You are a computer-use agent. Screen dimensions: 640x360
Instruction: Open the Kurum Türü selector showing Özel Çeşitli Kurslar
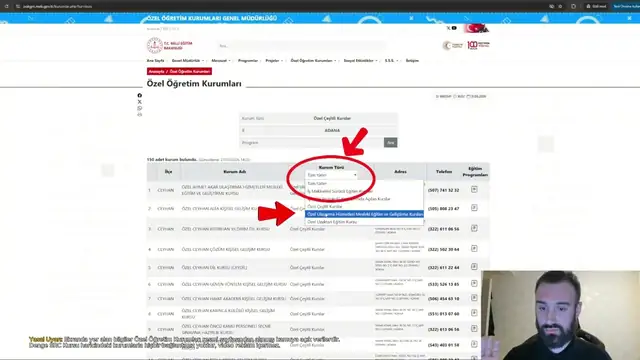click(318, 118)
